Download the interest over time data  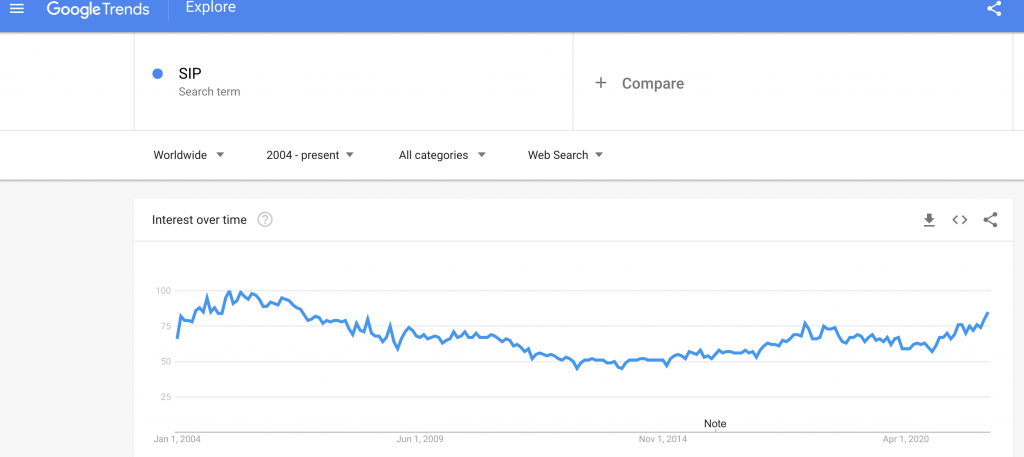929,220
